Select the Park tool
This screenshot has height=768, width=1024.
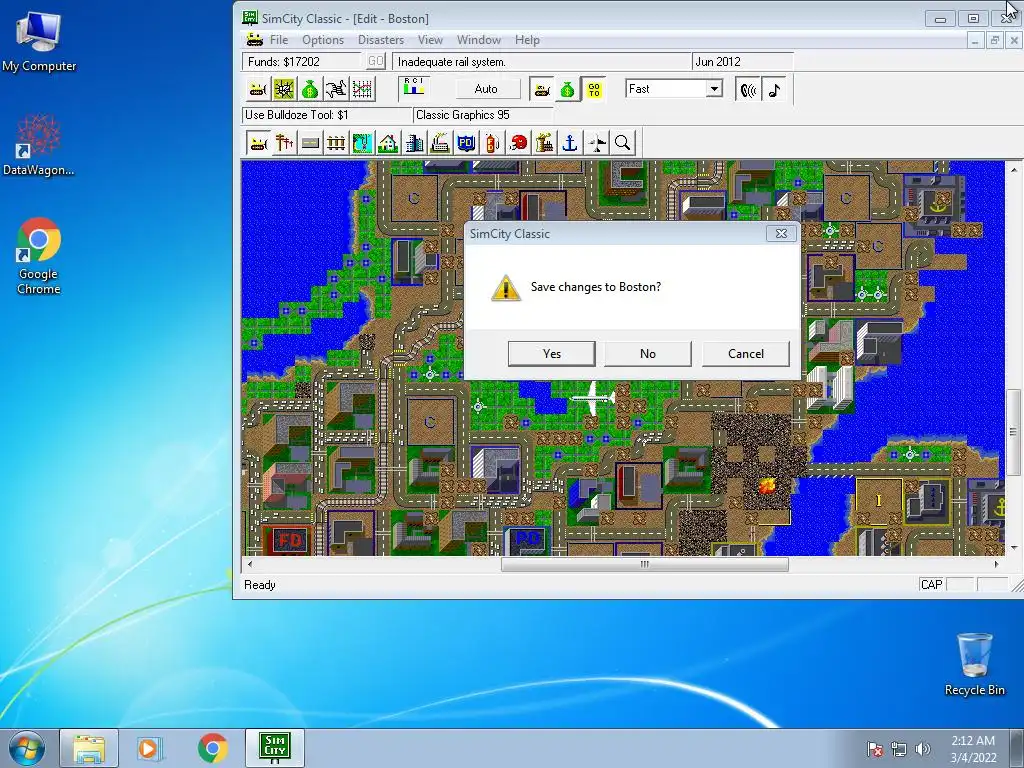pos(362,142)
